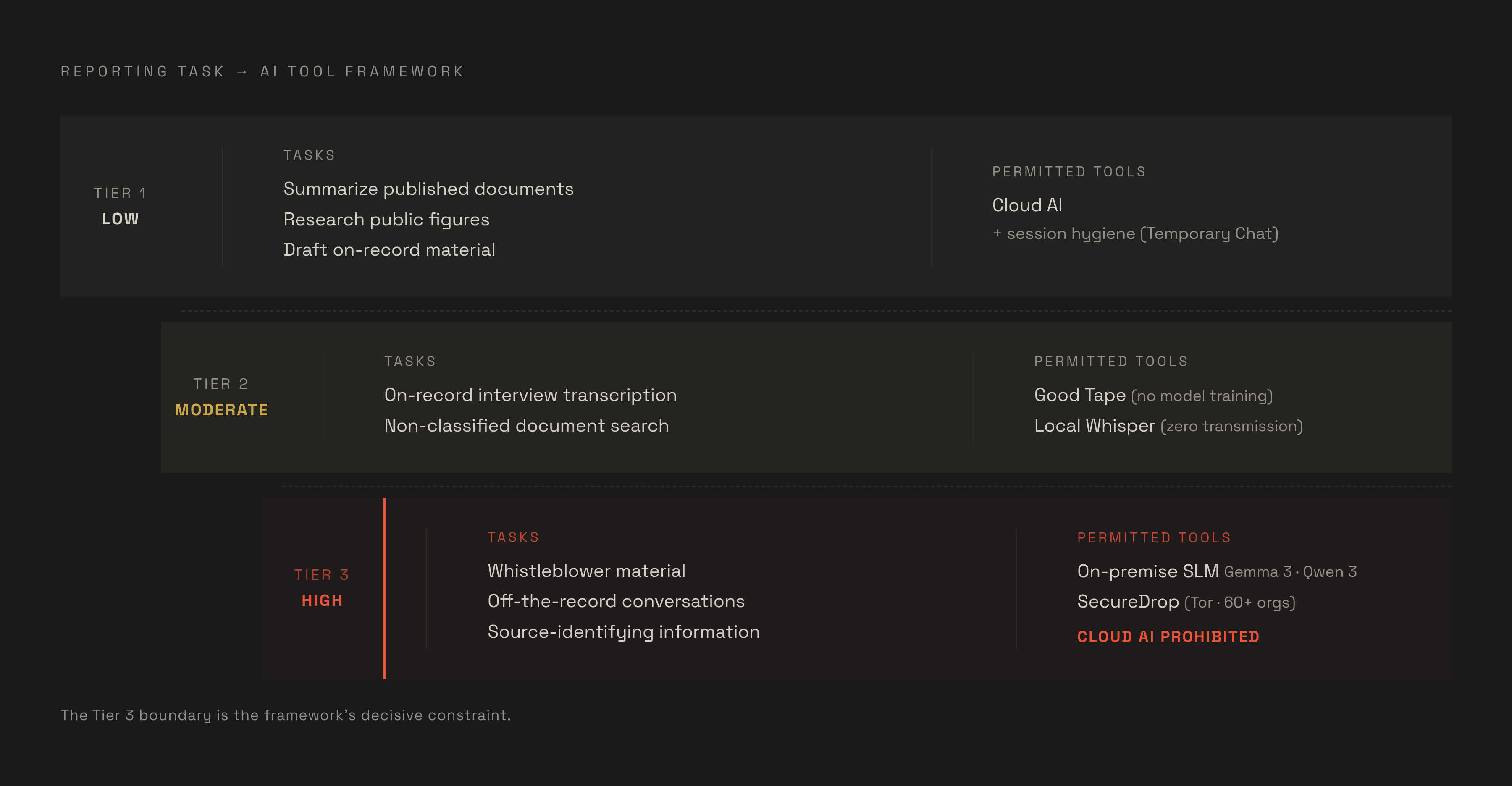
Task: Select '+ session hygiene (Temporary Chat)' note
Action: [x=1135, y=233]
